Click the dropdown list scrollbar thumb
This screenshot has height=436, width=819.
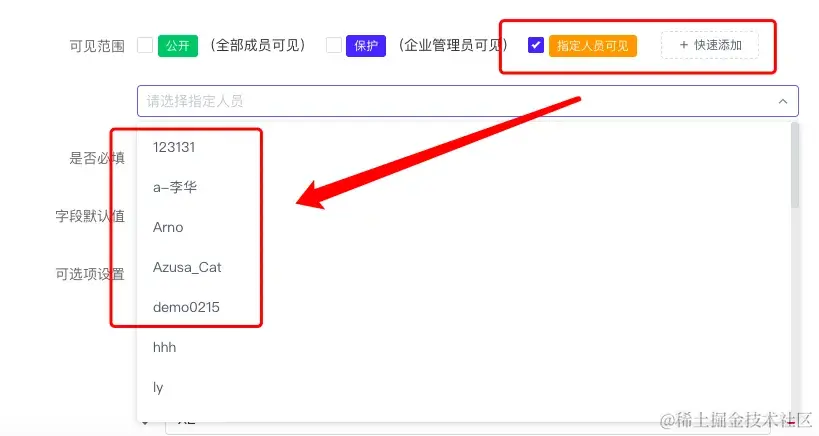[795, 165]
